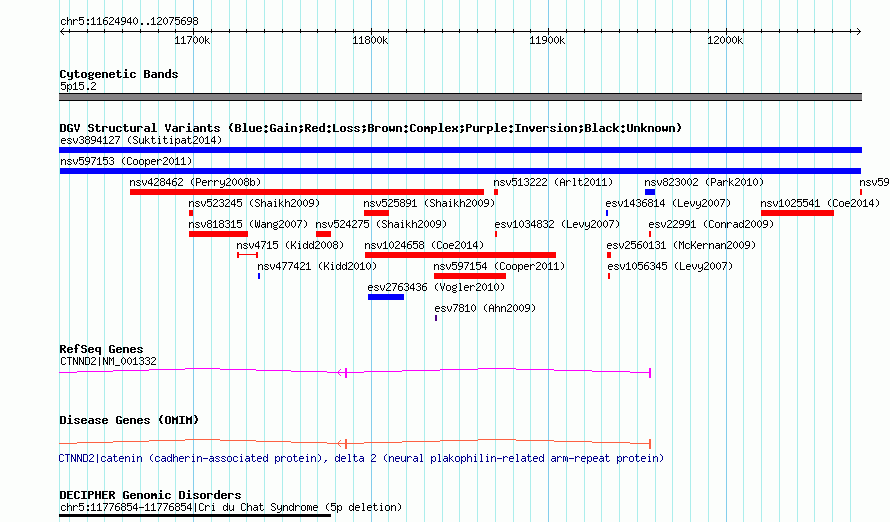Click the esv3894127 (Suktitipat2014) variant label
Screen dimensions: 890x522
[141, 140]
